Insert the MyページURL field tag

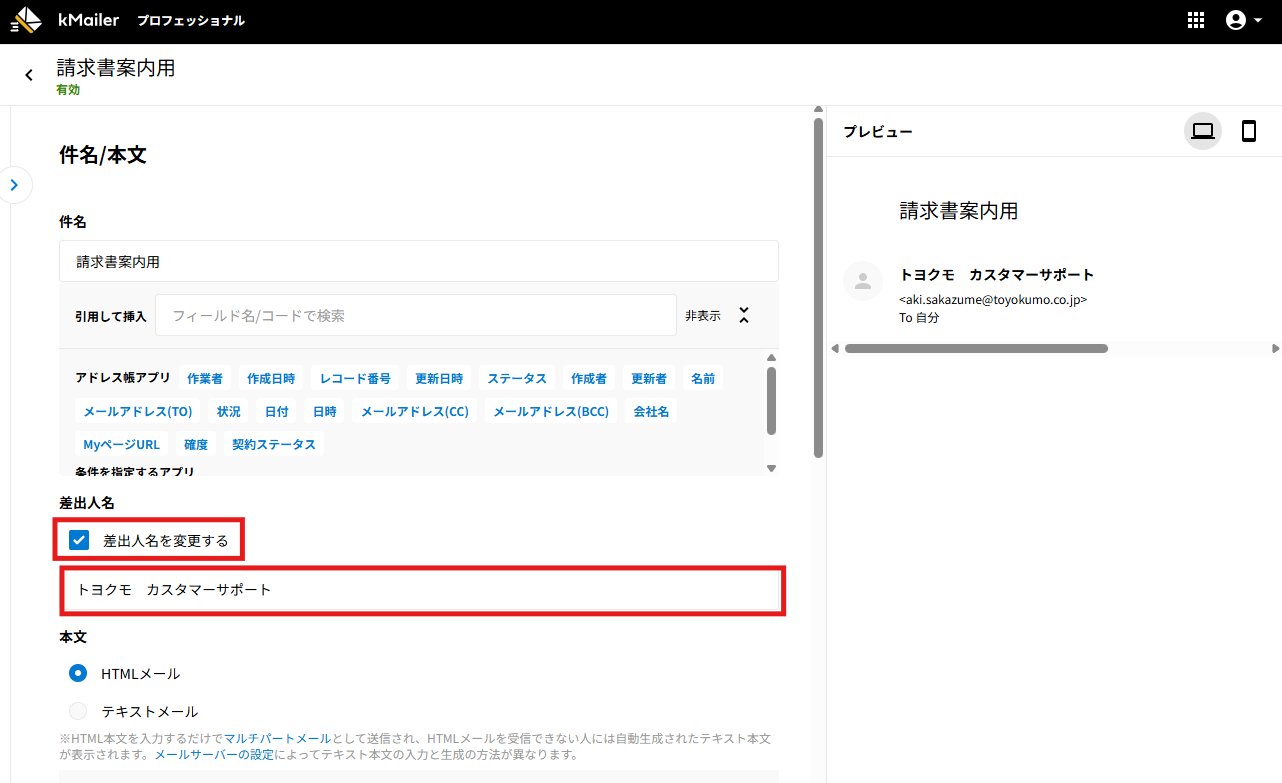pos(121,444)
